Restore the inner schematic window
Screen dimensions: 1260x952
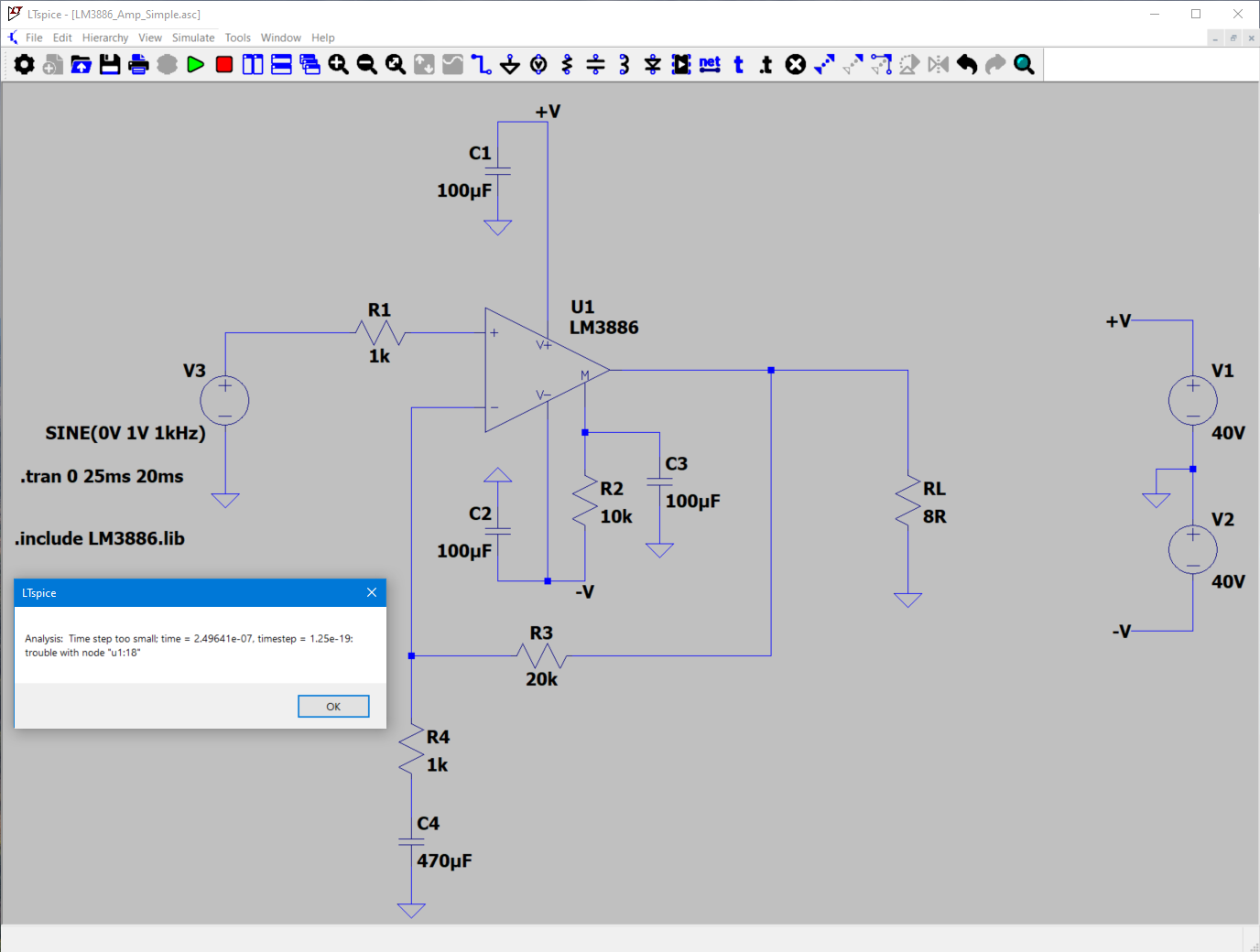[1233, 38]
